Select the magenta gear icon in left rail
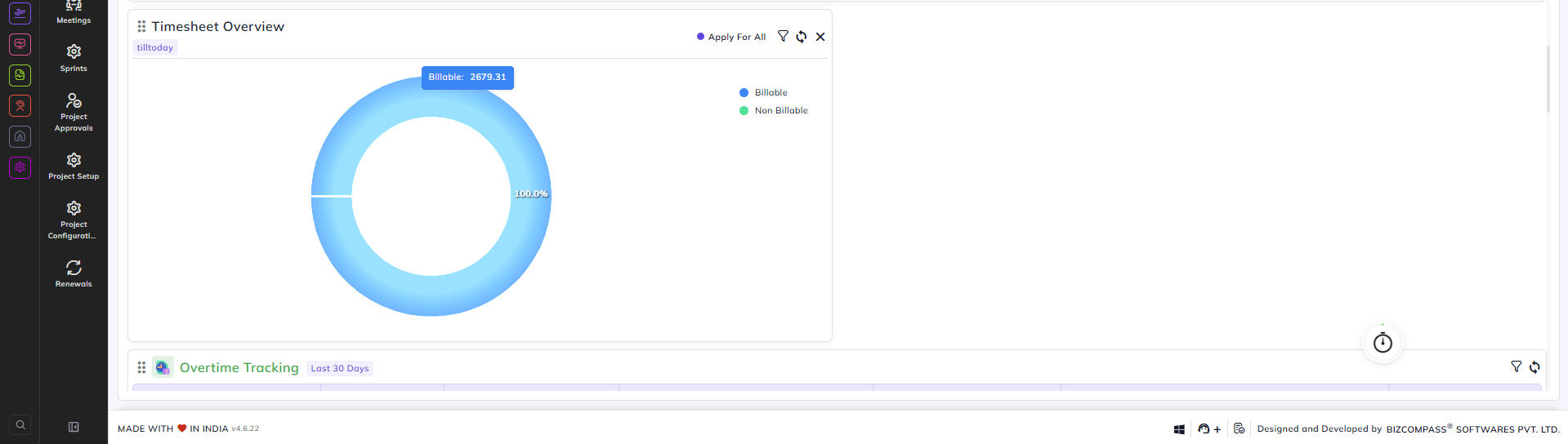The image size is (1568, 444). (20, 167)
